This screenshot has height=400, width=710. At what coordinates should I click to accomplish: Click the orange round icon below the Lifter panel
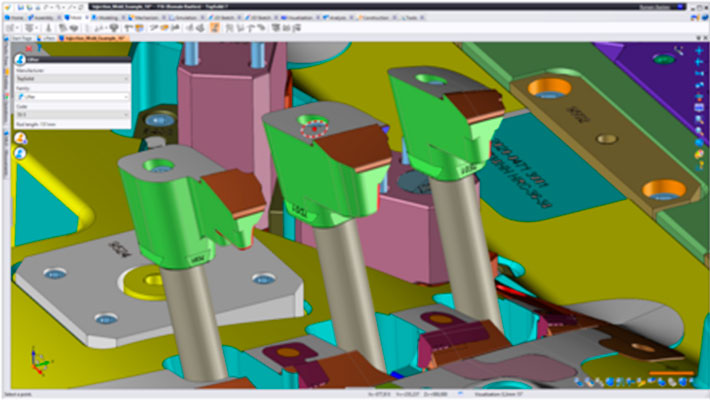click(20, 139)
